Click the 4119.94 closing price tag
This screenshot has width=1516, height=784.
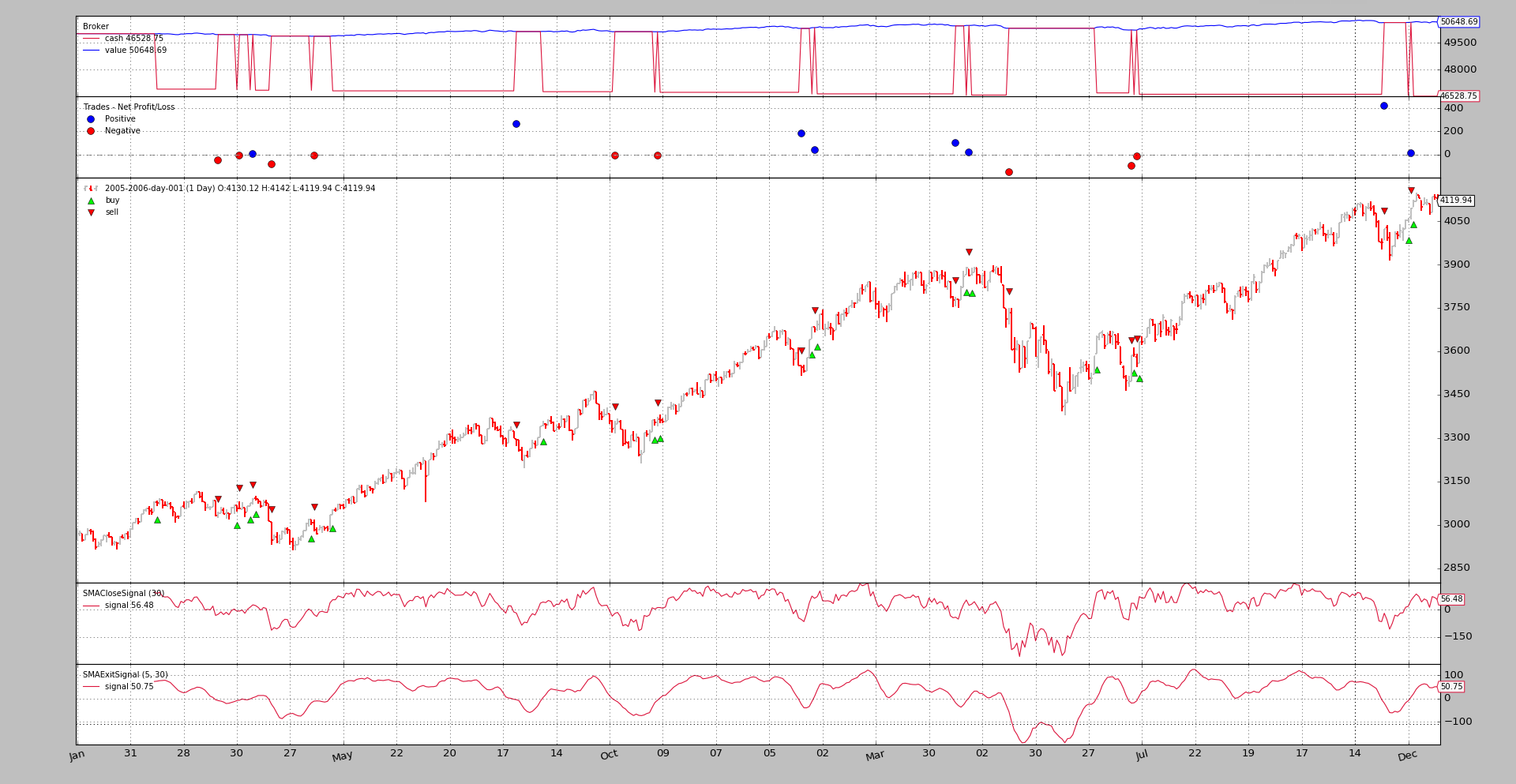pos(1456,201)
